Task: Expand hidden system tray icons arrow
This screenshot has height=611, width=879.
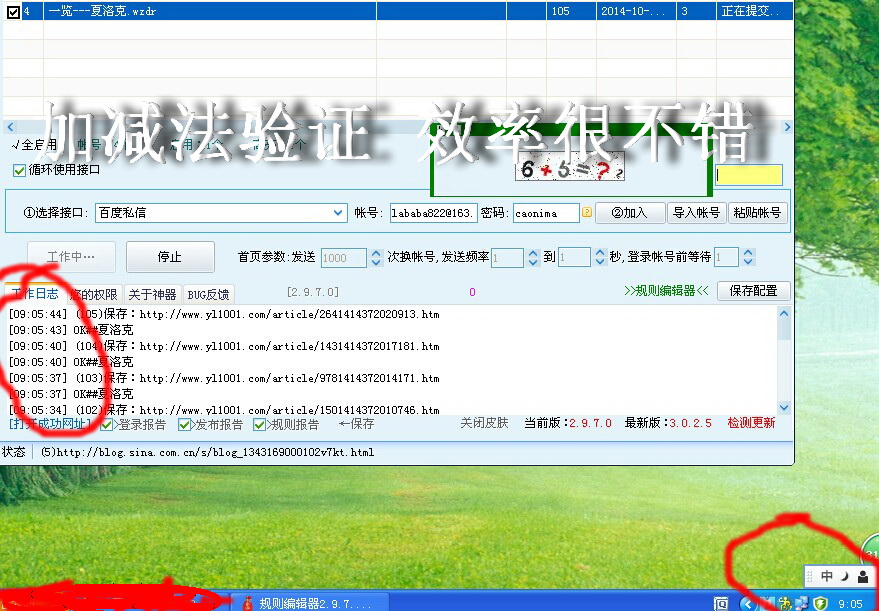Action: pyautogui.click(x=748, y=603)
